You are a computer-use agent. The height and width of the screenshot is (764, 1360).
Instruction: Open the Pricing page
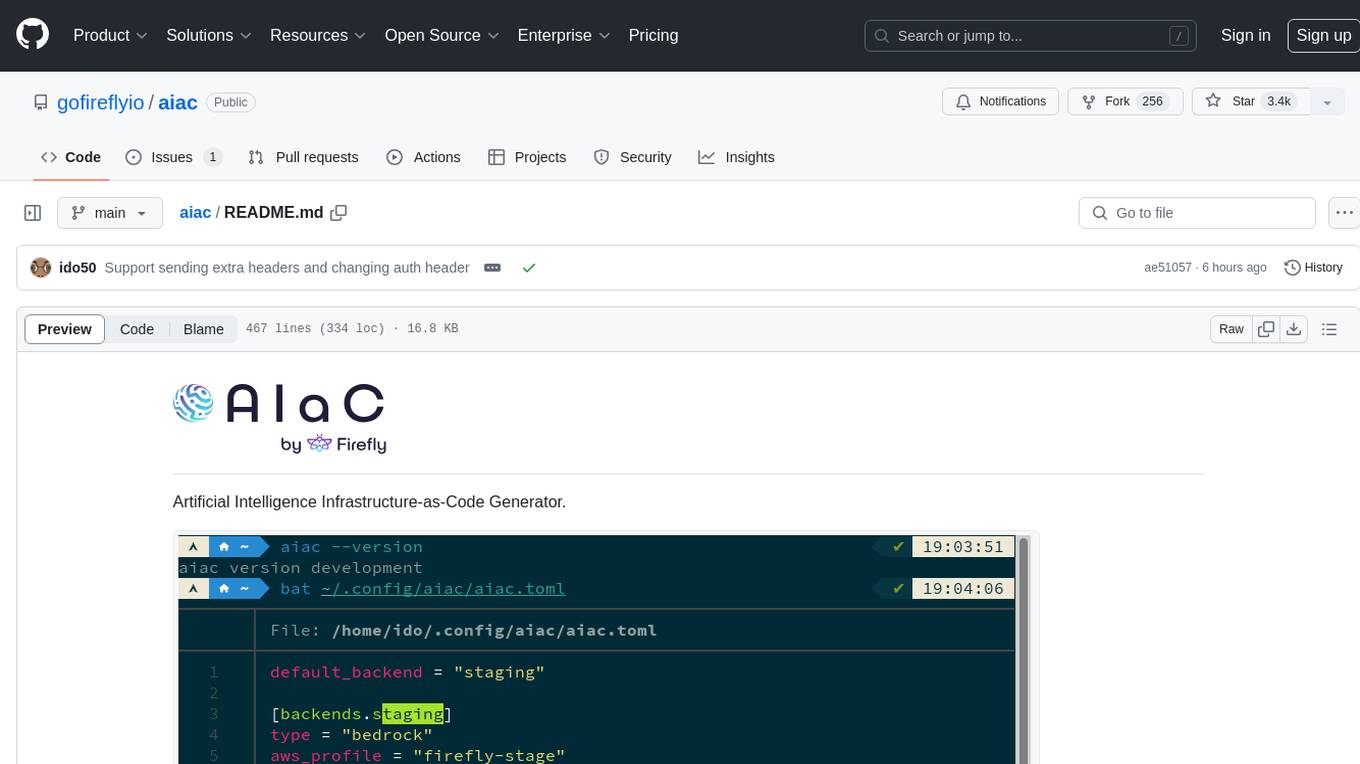click(x=653, y=35)
